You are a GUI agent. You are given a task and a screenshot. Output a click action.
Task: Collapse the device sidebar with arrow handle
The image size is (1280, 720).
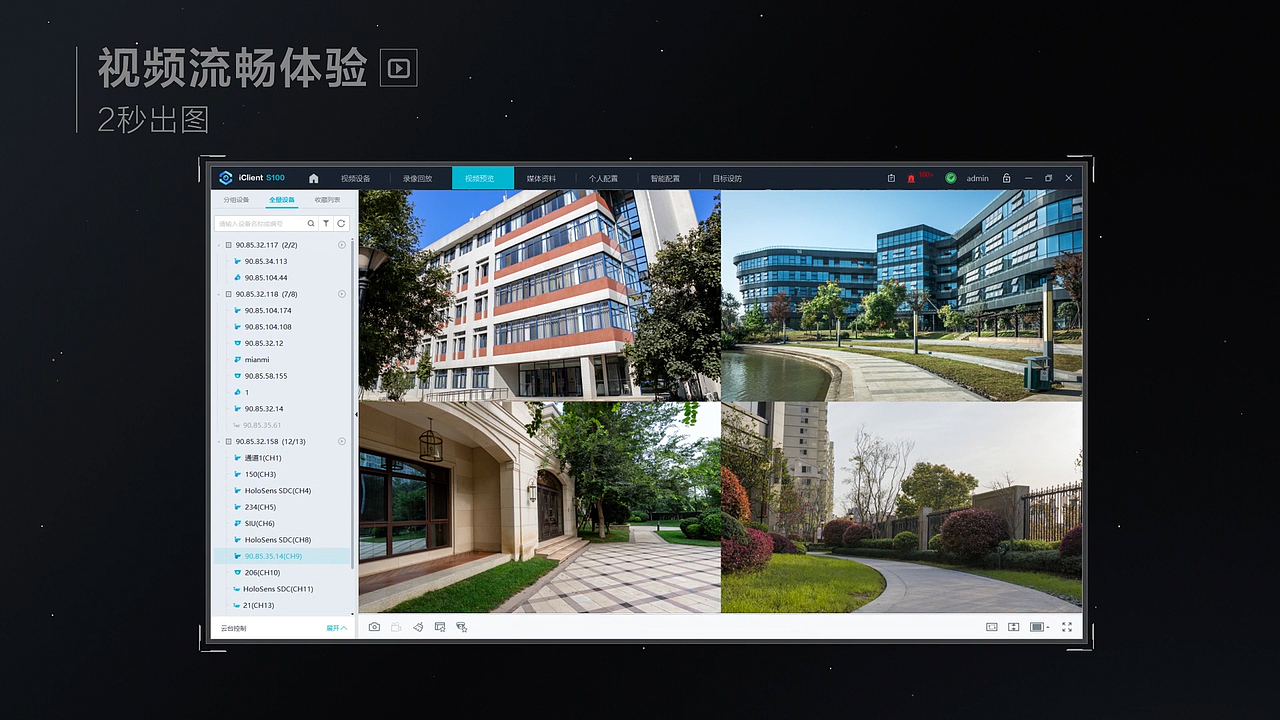pos(356,414)
